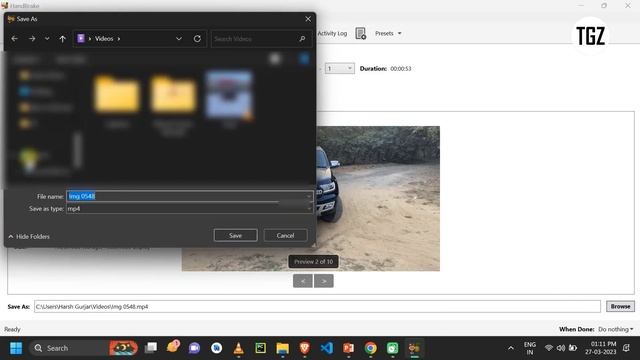Show the previous preview image
Image resolution: width=640 pixels, height=360 pixels.
303,281
